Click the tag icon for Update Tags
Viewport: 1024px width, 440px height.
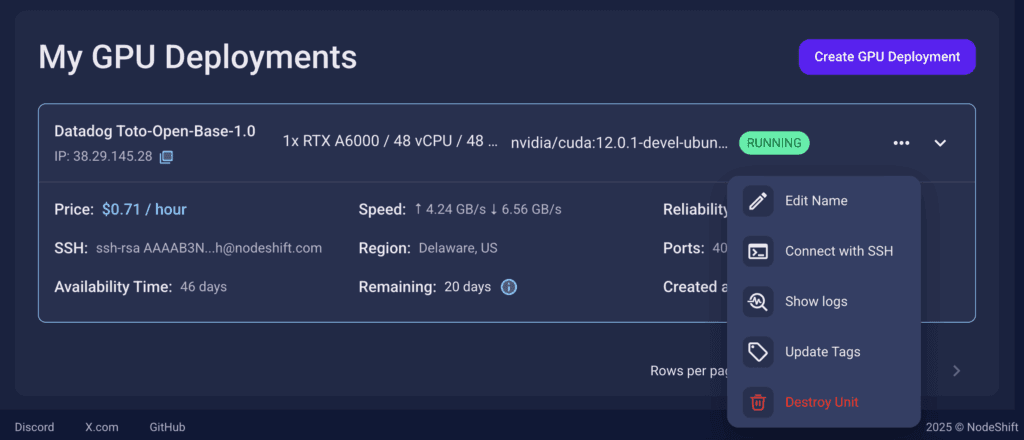(759, 352)
